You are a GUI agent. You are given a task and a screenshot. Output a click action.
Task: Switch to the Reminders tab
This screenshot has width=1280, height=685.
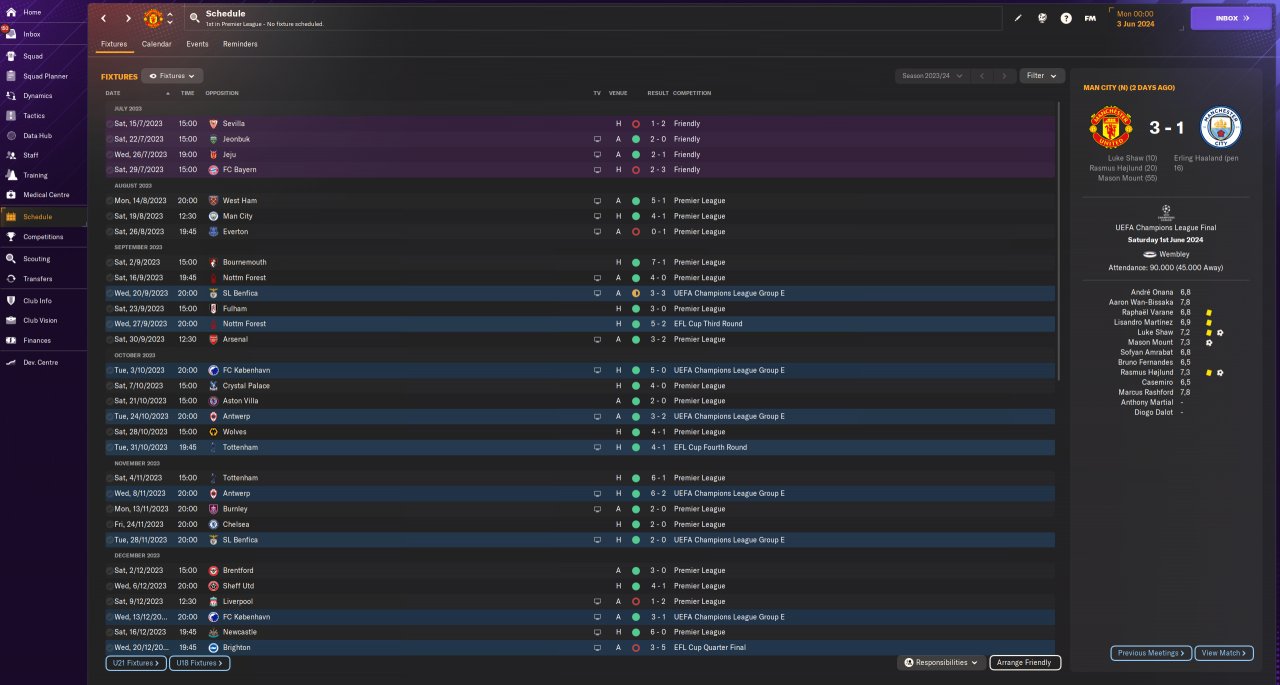pyautogui.click(x=240, y=44)
